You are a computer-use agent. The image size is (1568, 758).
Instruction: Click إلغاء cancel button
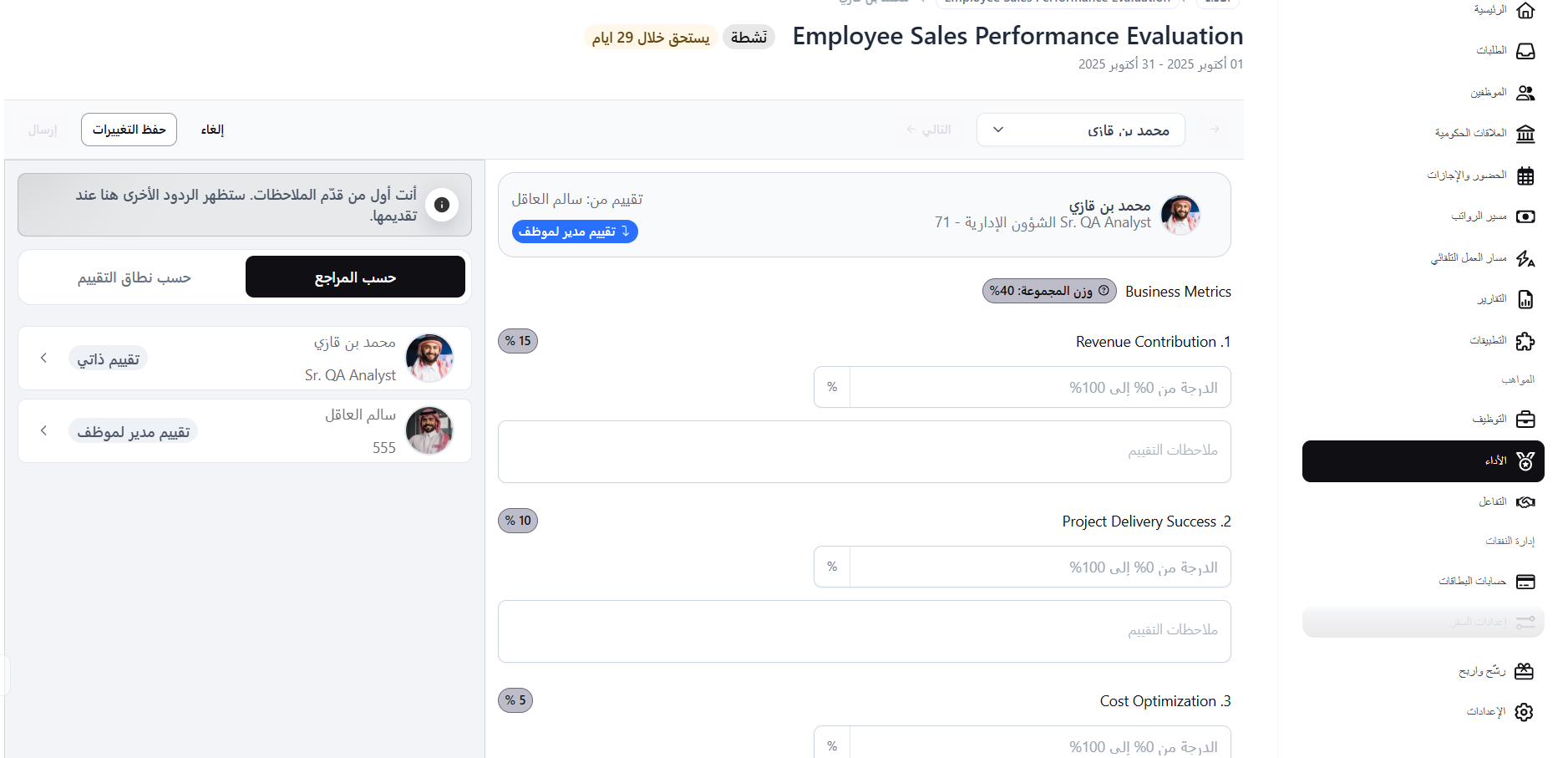click(x=212, y=130)
